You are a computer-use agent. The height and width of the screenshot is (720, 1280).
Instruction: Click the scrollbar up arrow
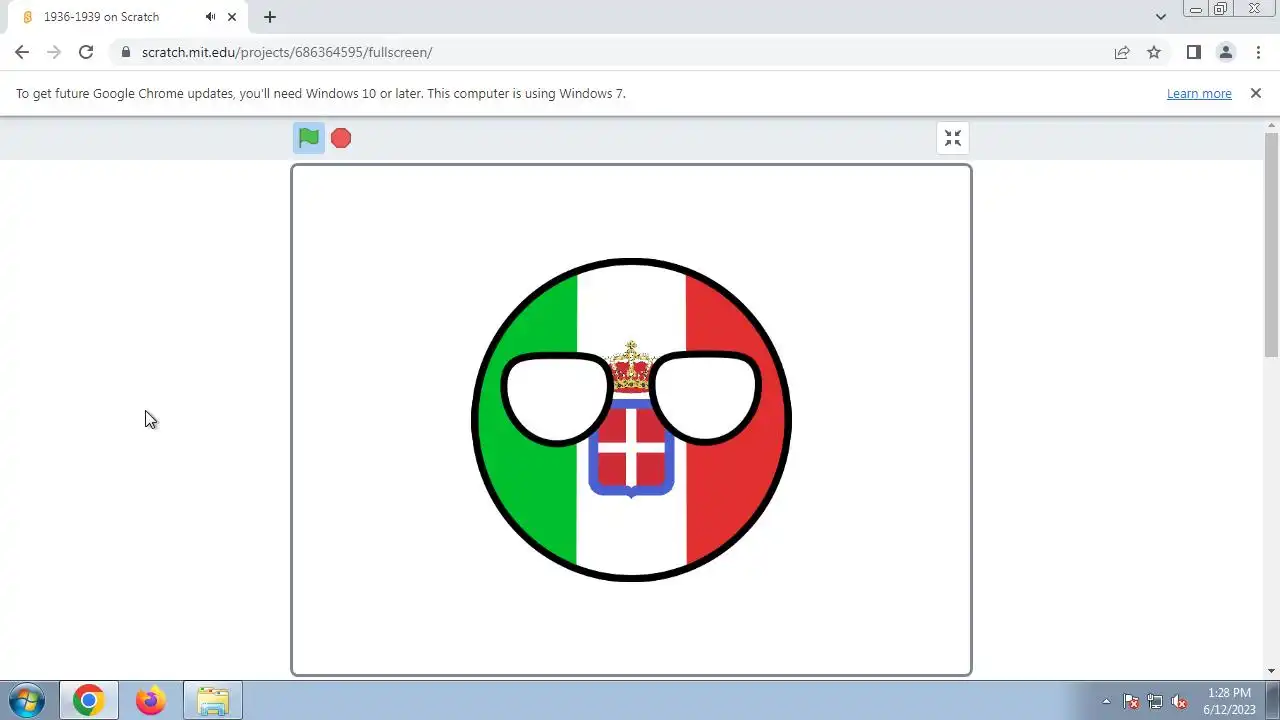coord(1272,124)
